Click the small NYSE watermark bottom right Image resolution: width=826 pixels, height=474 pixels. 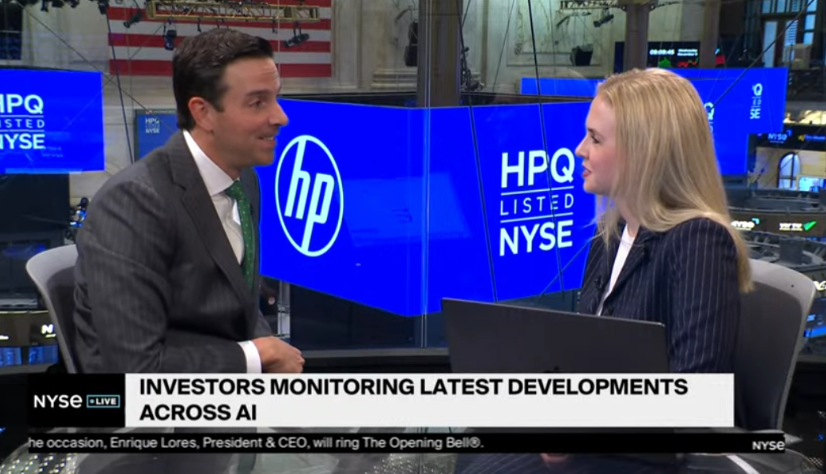[x=768, y=445]
